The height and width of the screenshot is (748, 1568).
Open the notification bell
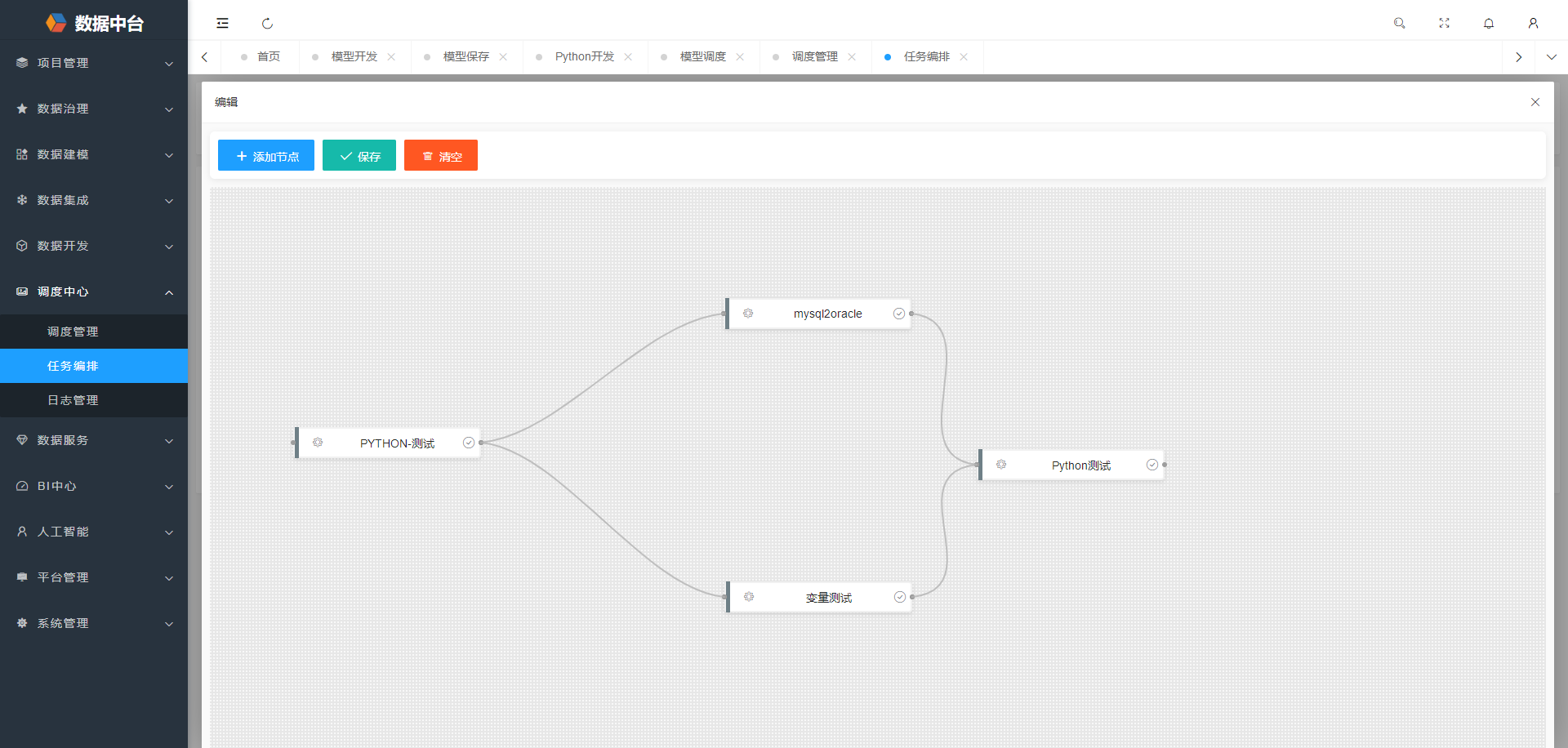coord(1489,23)
